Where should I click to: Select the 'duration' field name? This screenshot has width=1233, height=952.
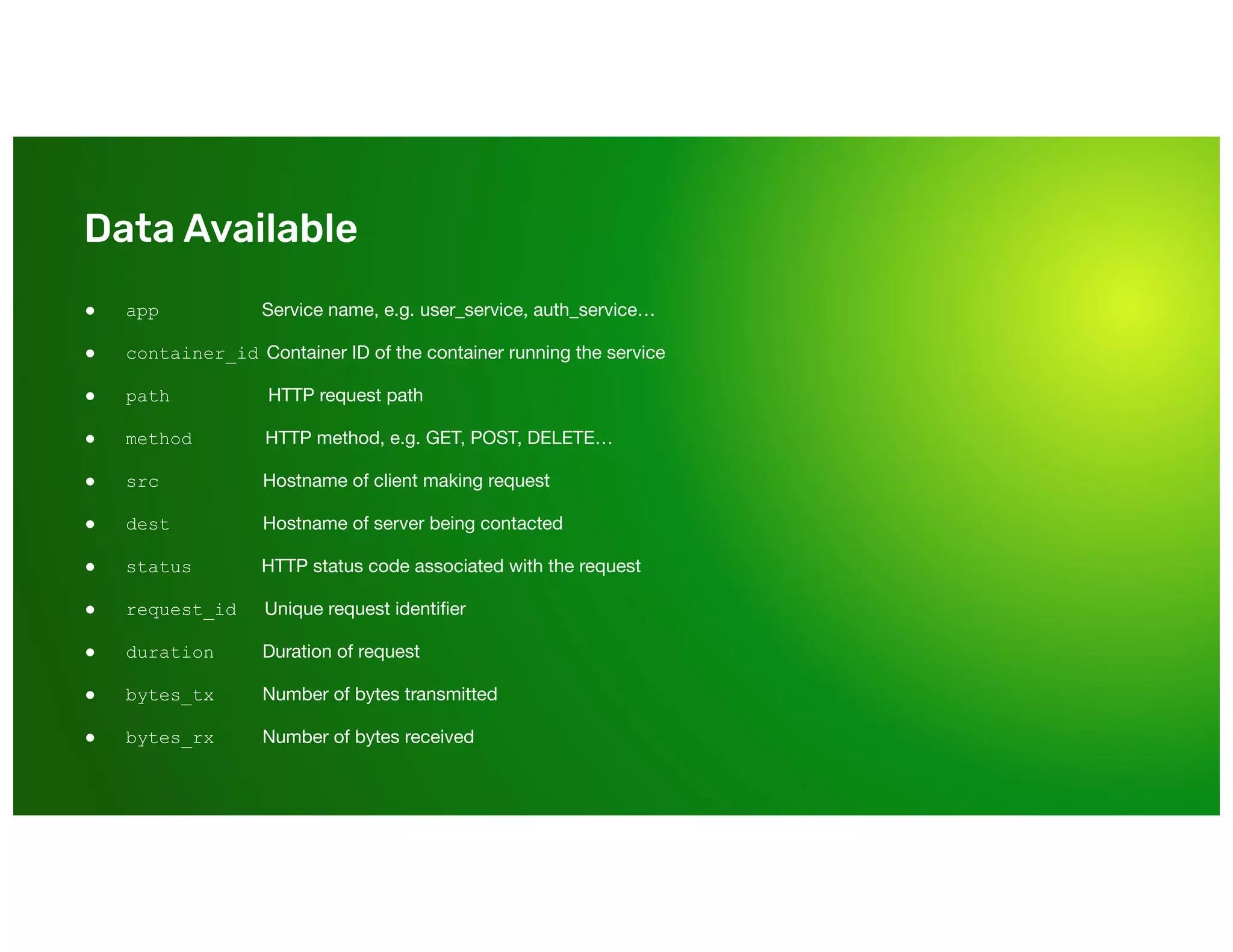(170, 652)
